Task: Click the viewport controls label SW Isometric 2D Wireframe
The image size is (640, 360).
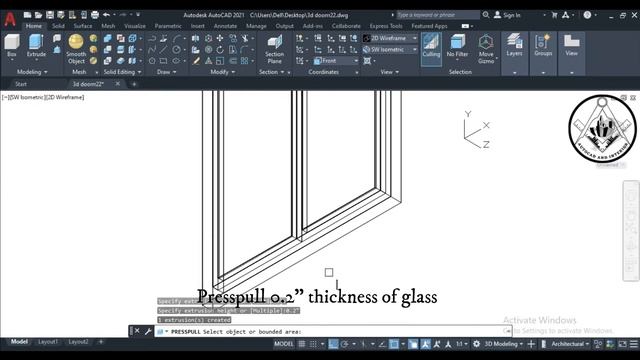Action: [43, 97]
